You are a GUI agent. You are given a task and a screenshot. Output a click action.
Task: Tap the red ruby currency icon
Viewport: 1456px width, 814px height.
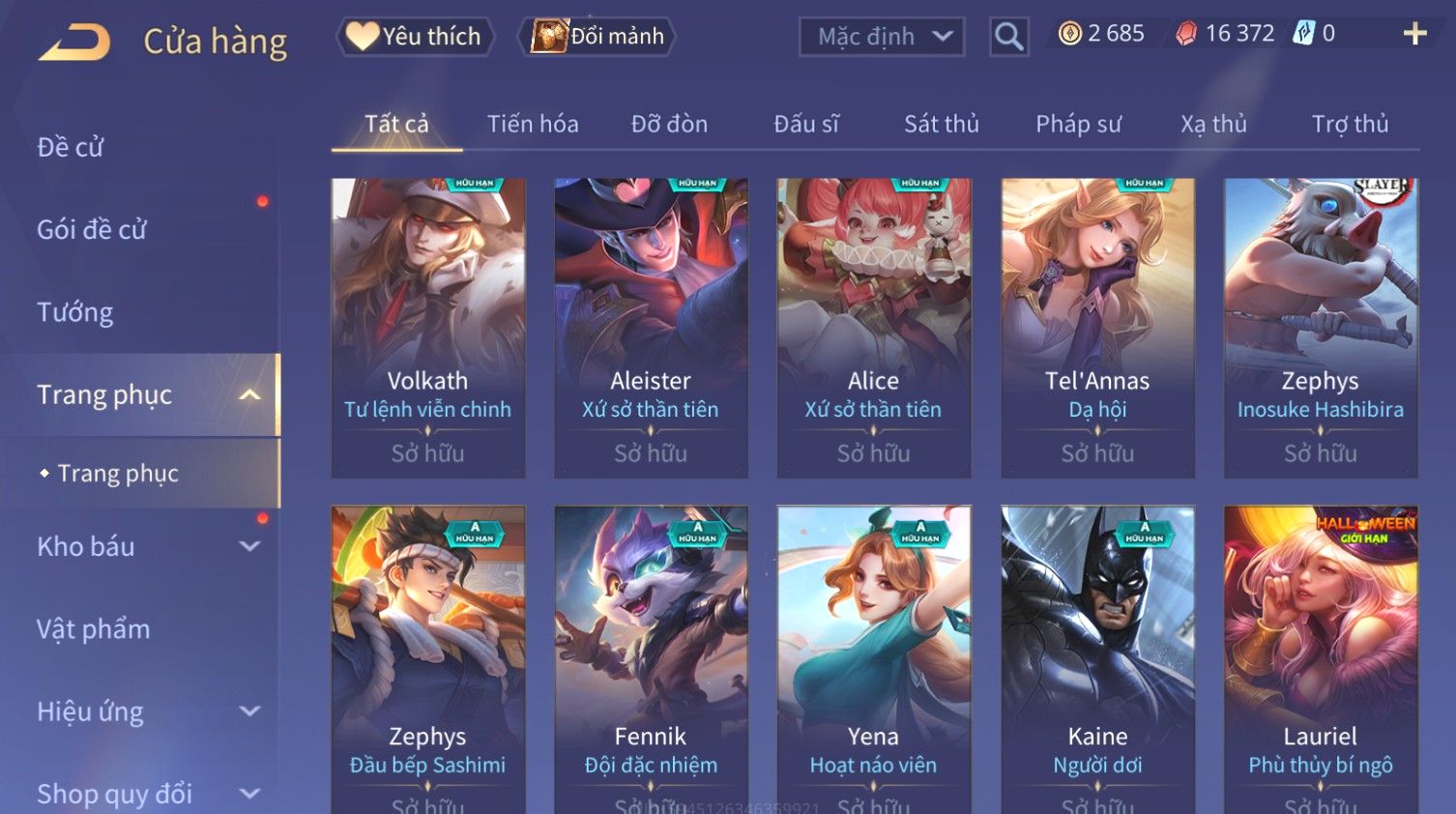1186,34
